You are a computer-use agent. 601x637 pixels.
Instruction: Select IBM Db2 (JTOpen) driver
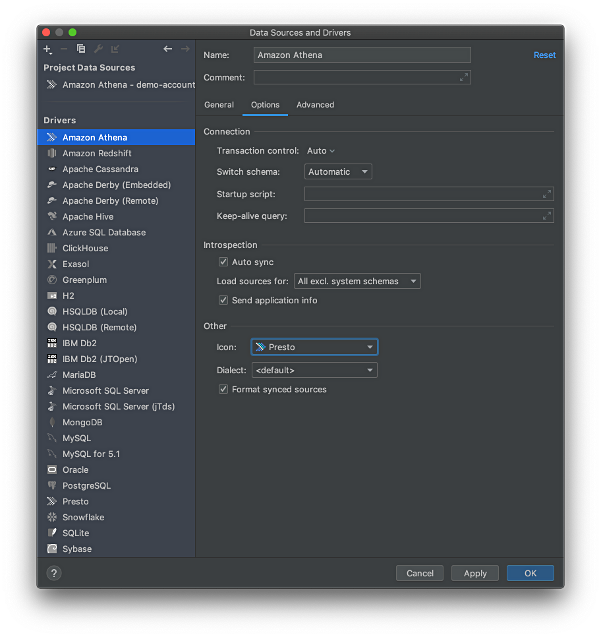pyautogui.click(x=116, y=359)
